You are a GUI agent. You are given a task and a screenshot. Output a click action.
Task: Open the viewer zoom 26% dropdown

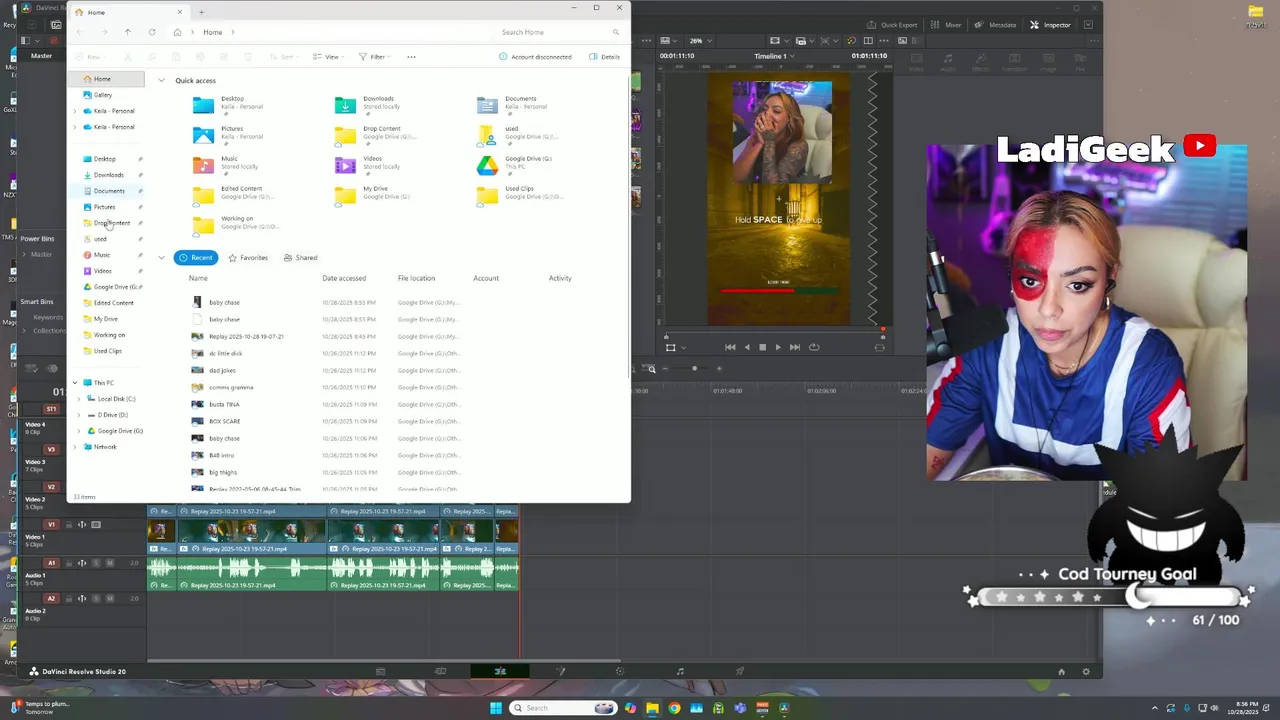click(699, 41)
